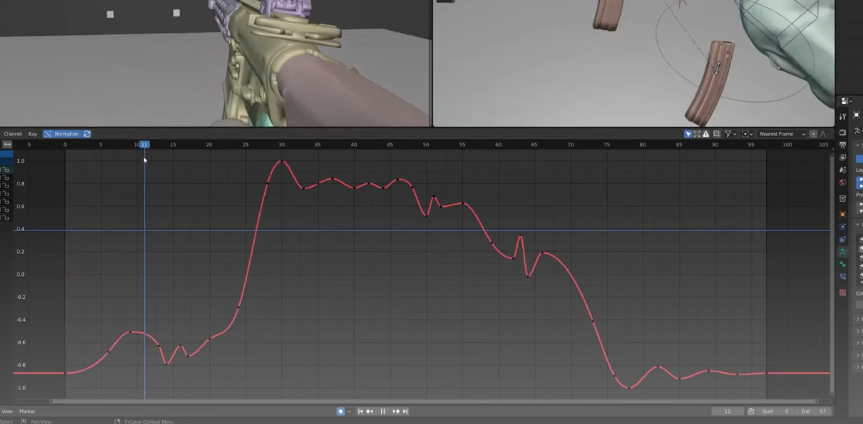The image size is (863, 424).
Task: Click the current frame field showing 11
Action: tap(728, 411)
